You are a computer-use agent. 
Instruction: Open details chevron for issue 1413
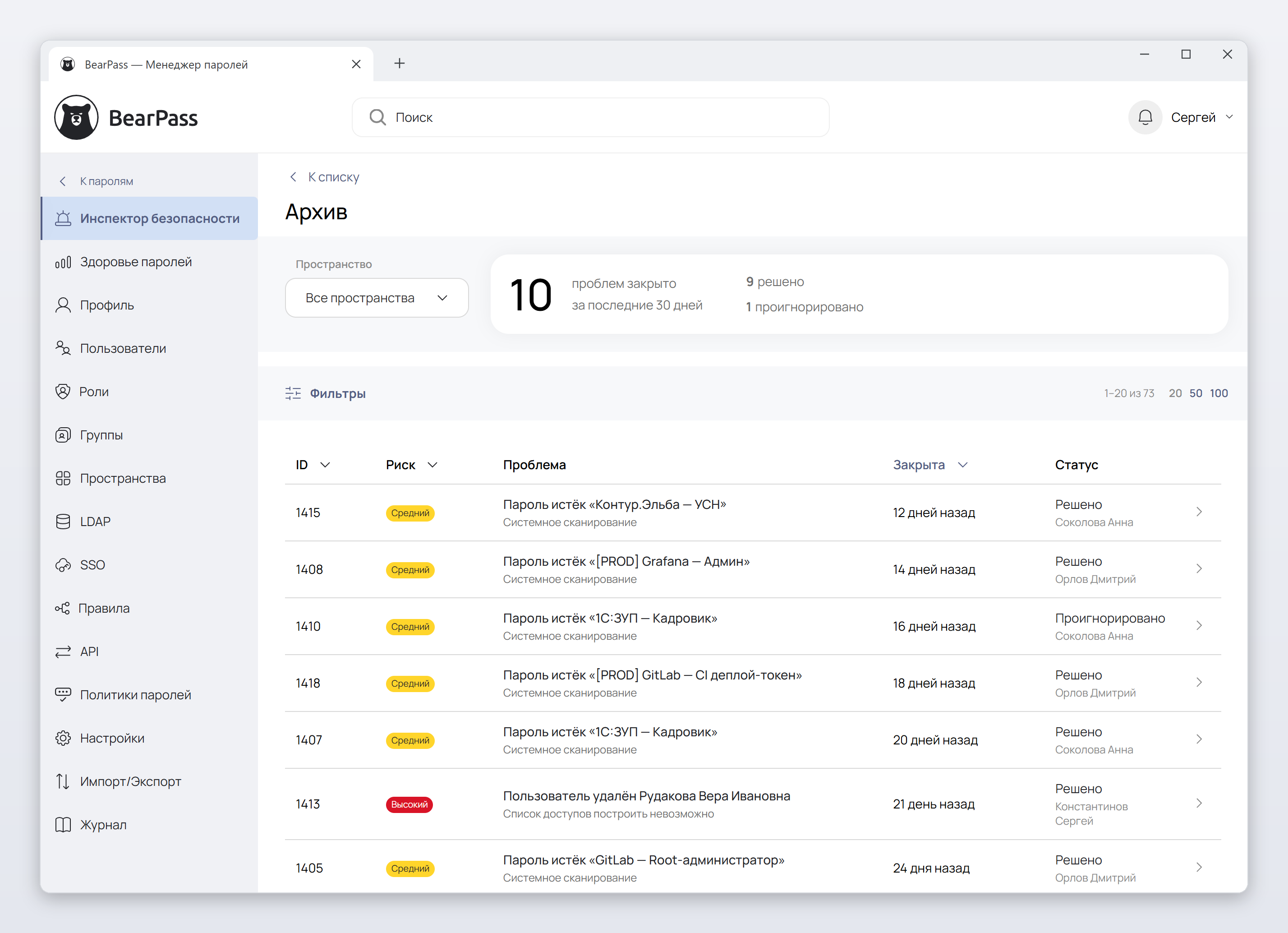(1200, 804)
